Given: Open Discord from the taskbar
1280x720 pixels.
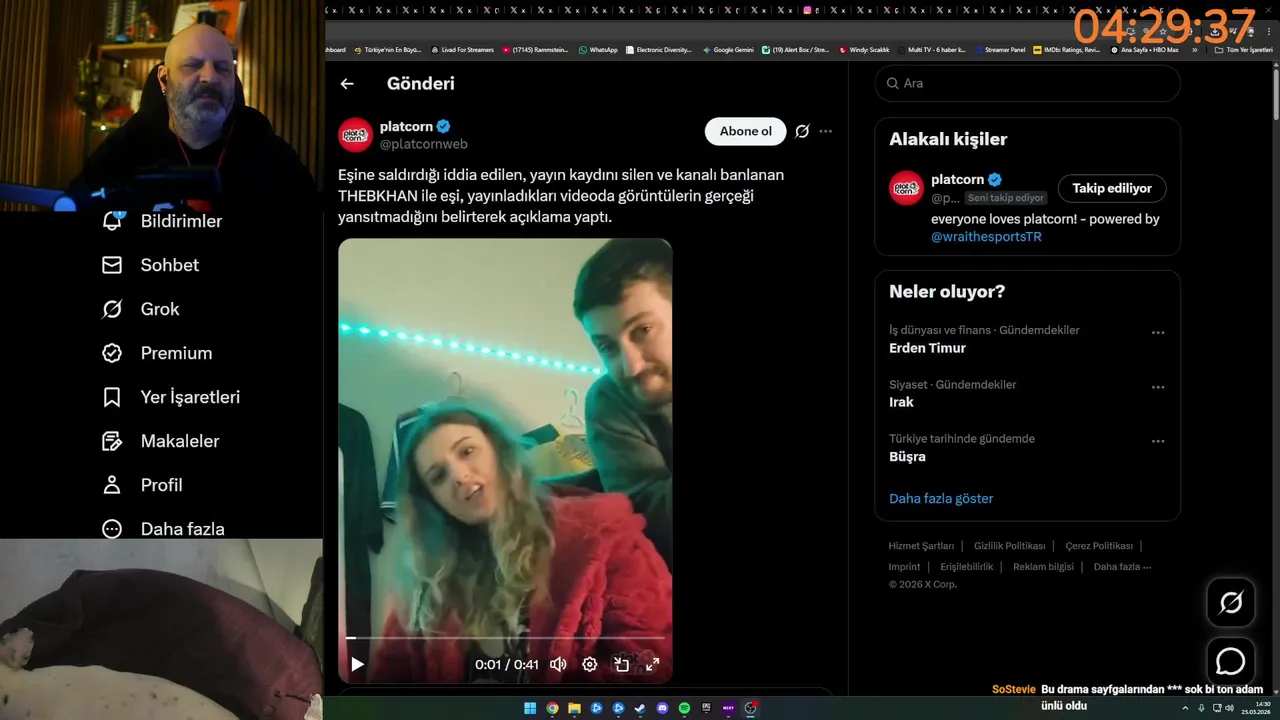Looking at the screenshot, I should (662, 708).
